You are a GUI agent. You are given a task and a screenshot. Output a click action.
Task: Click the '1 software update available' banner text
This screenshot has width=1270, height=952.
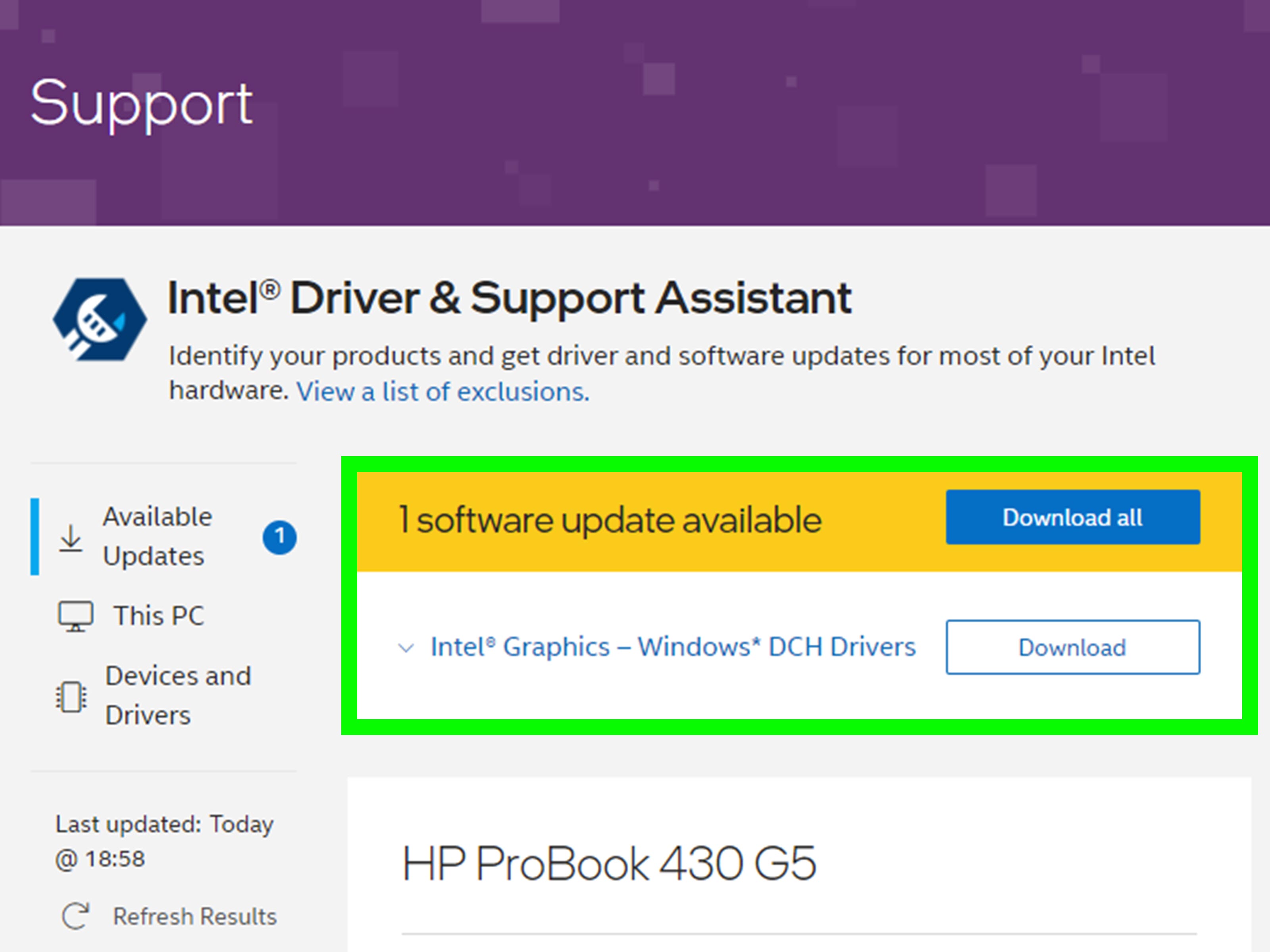(610, 520)
